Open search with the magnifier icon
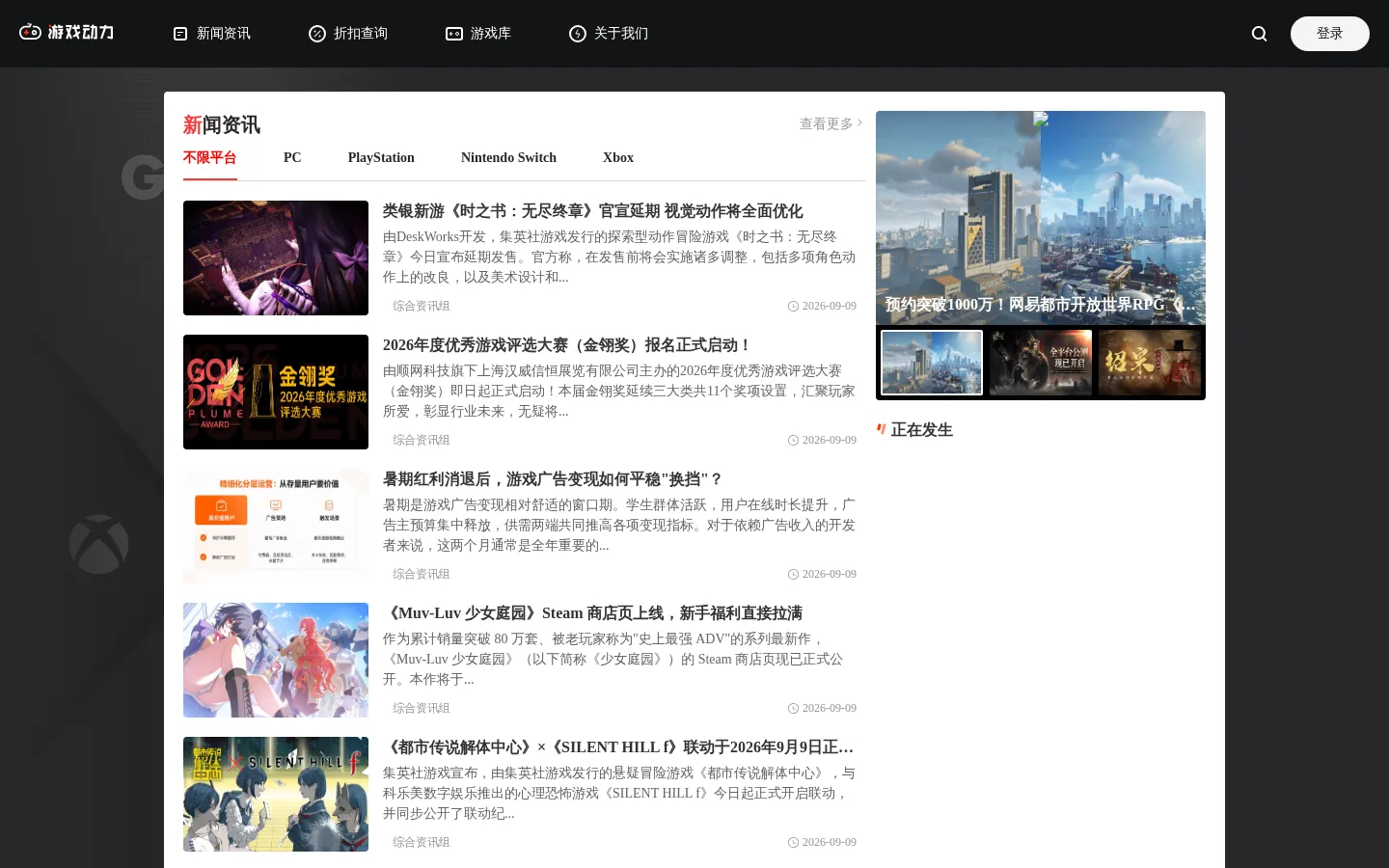Screen dimensions: 1389x868 (x=1260, y=34)
